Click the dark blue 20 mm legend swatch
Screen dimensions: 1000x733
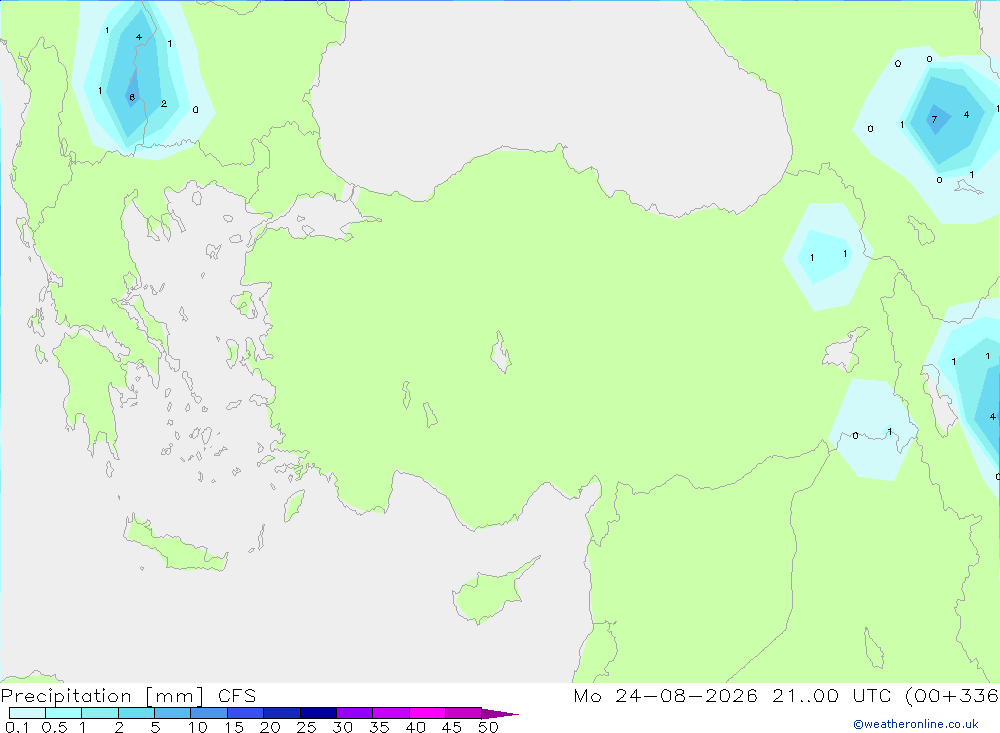click(281, 713)
